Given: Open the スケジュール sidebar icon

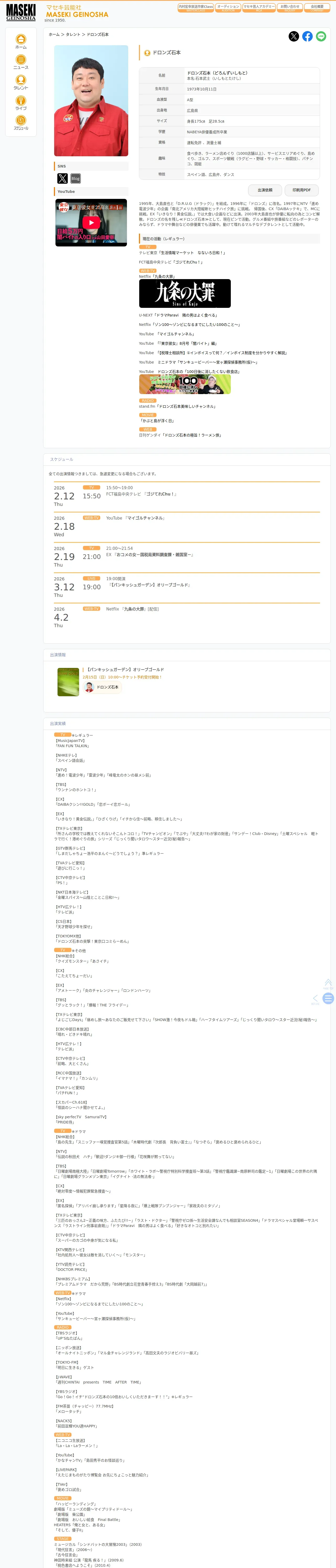Looking at the screenshot, I should click(21, 122).
